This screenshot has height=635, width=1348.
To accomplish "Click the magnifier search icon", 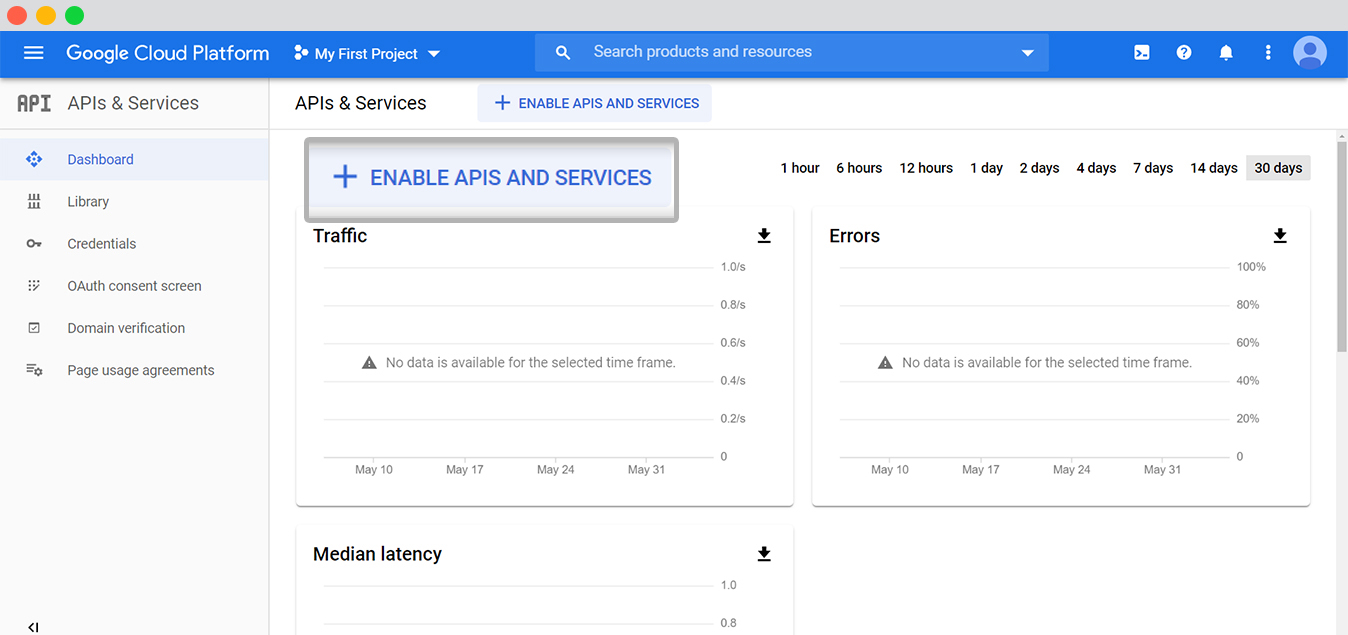I will pos(563,53).
